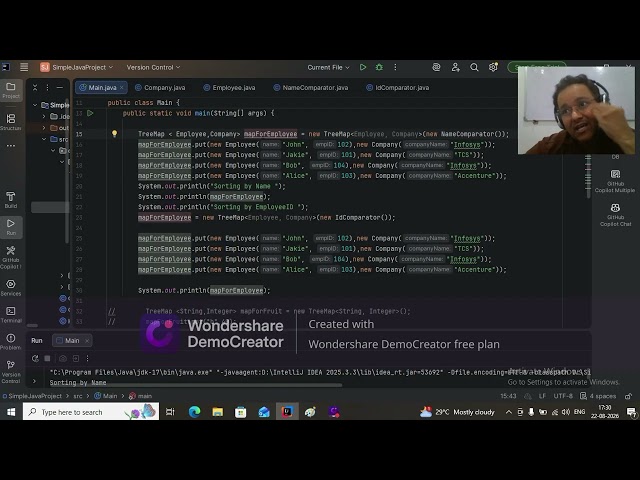Click the Windows taskbar search box
The height and width of the screenshot is (480, 640).
pos(91,412)
